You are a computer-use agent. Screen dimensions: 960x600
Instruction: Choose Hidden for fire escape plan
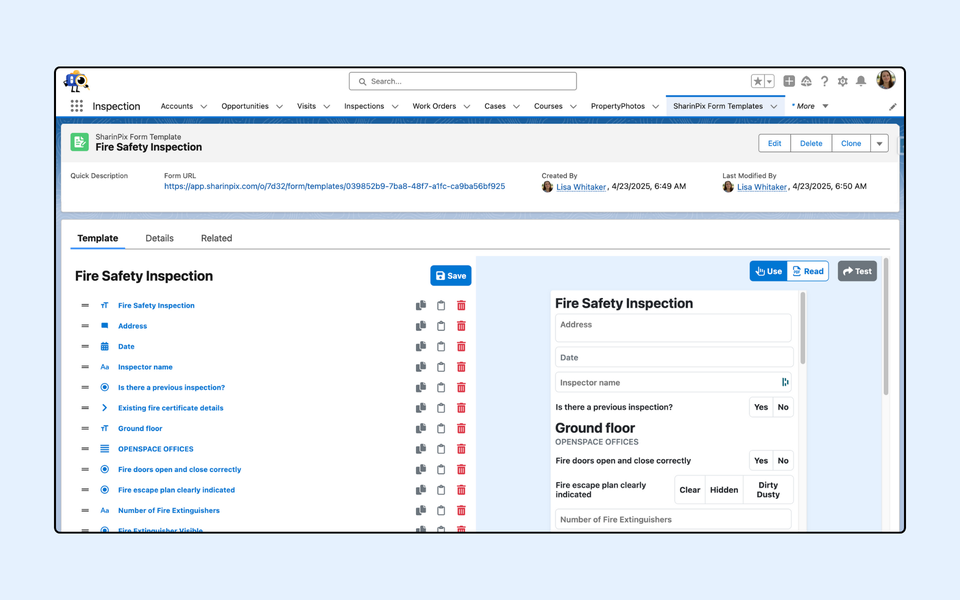(x=724, y=490)
